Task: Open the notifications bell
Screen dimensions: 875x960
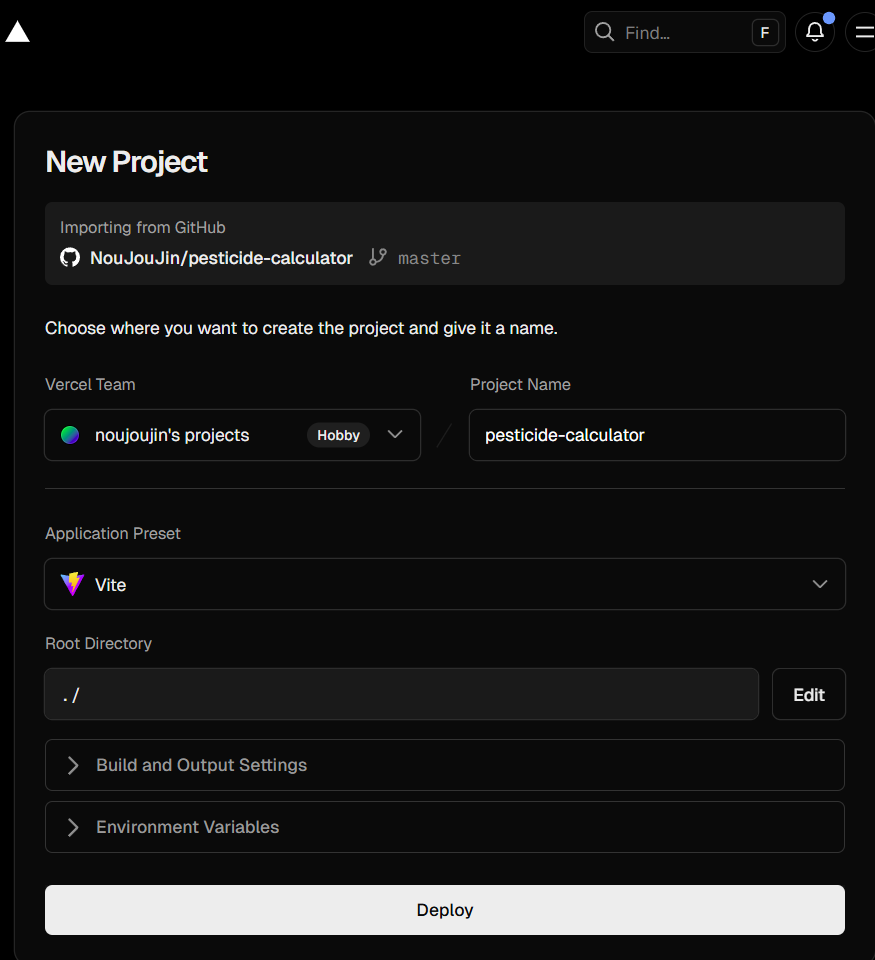Action: point(814,32)
